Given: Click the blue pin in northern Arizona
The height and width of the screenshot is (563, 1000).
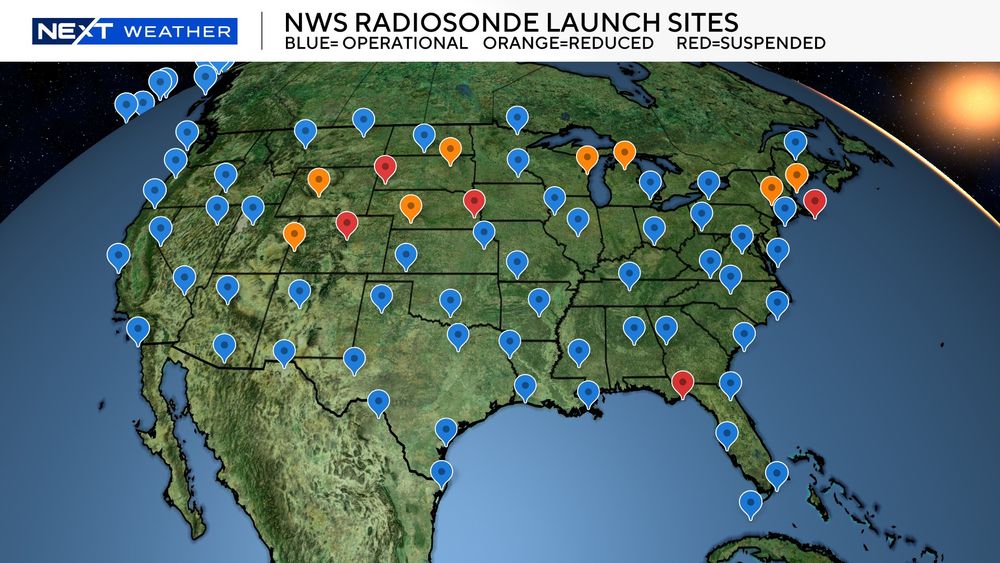Looking at the screenshot, I should coord(228,289).
